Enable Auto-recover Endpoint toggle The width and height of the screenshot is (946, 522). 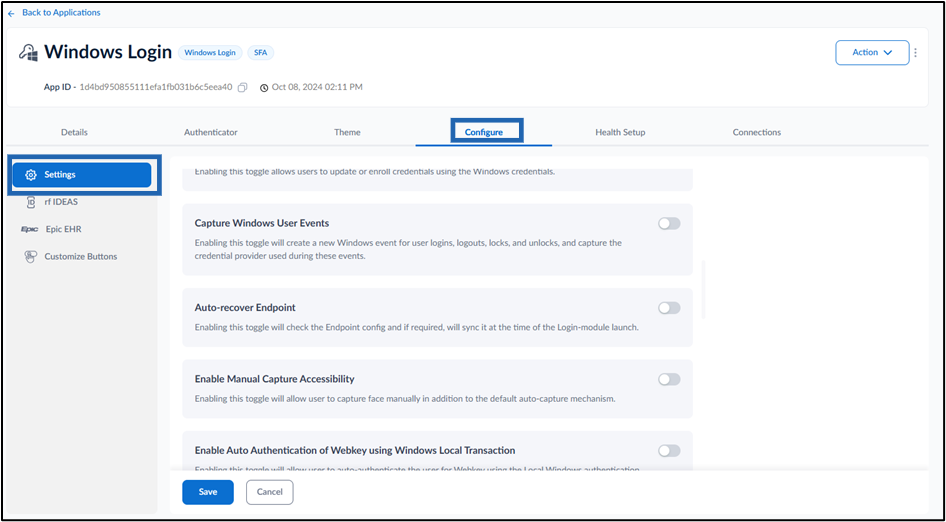[669, 308]
